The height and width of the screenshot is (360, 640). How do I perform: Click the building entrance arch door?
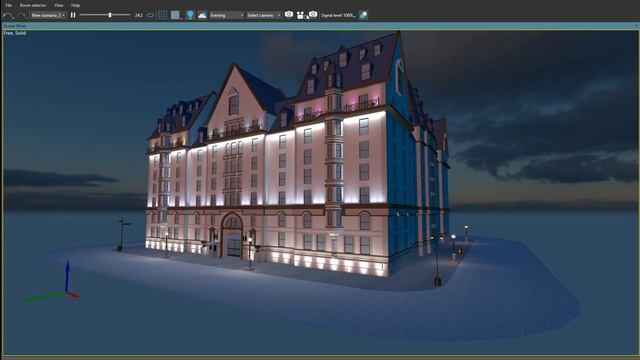[232, 237]
